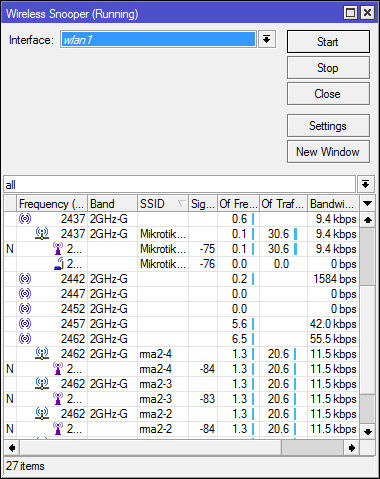Click channel icon of 2462 row with 6.5
Screen dimensions: 380x479
[x=25, y=338]
